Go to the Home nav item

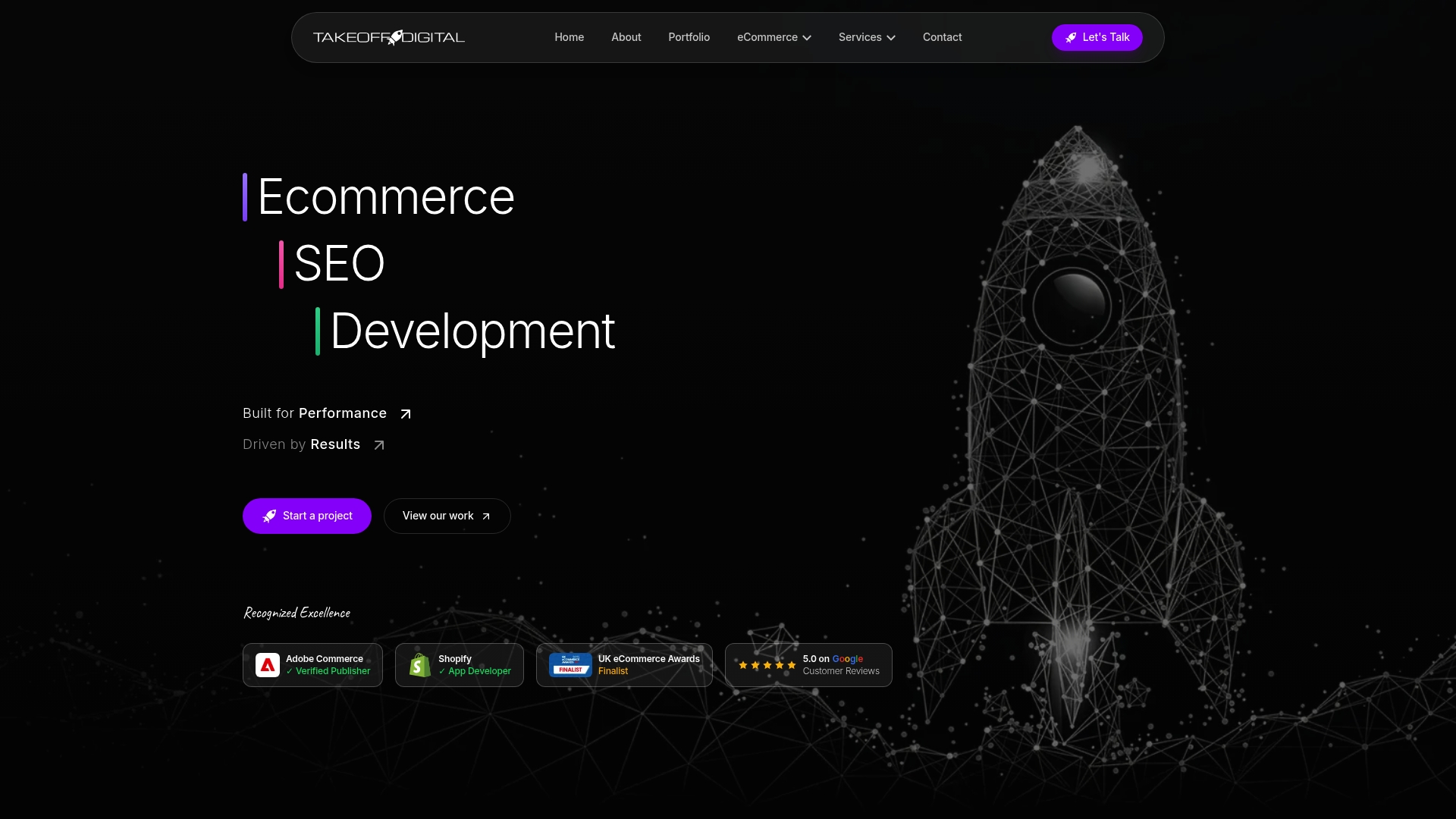tap(570, 37)
